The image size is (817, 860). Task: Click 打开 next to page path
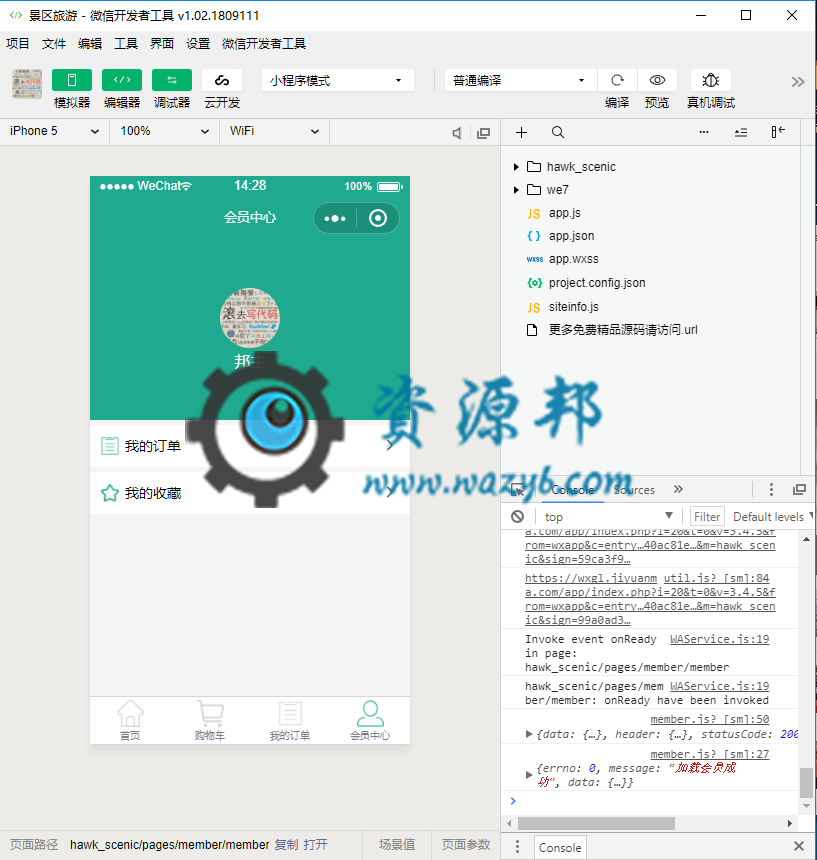tap(316, 845)
